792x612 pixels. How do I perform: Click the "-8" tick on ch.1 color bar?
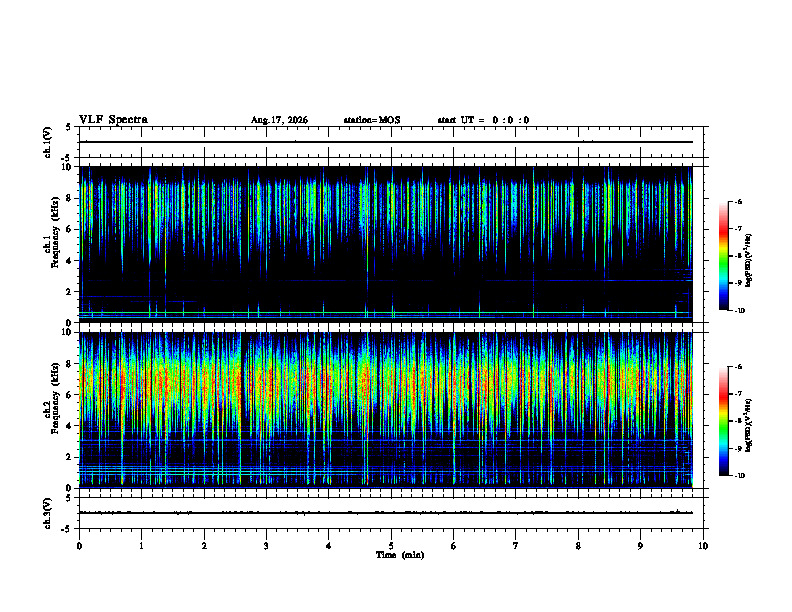[x=738, y=256]
